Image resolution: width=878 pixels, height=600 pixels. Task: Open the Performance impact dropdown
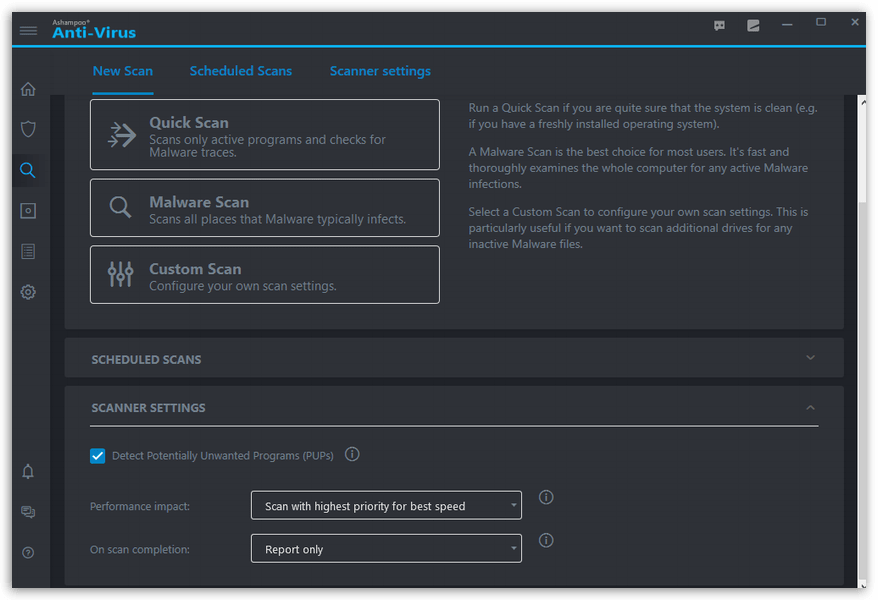(386, 506)
